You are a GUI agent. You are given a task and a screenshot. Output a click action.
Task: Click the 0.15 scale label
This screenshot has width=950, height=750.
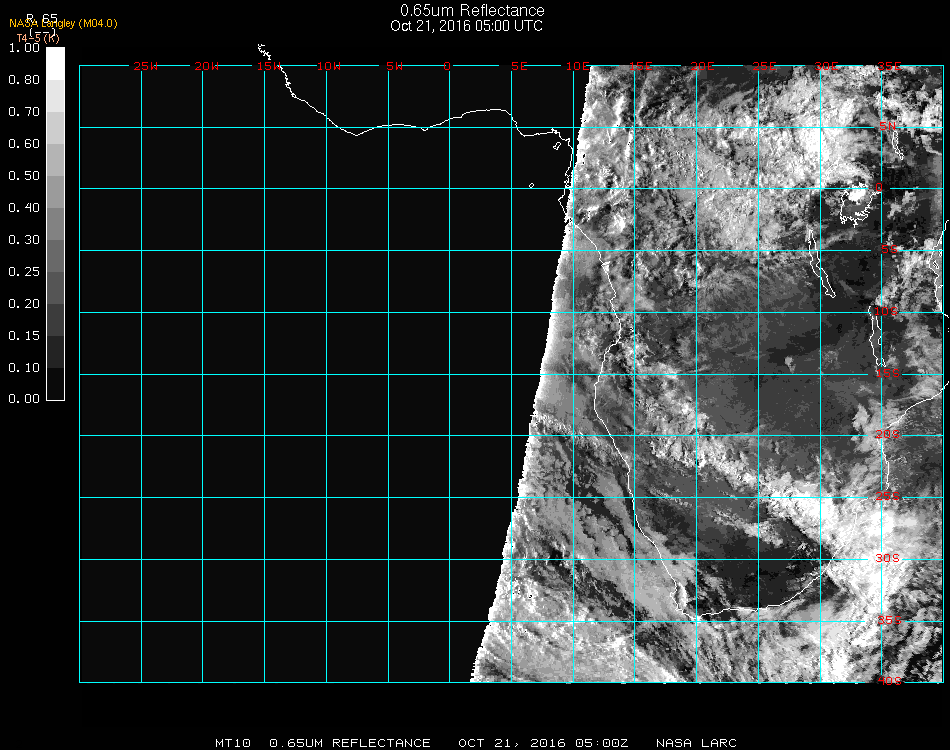pyautogui.click(x=24, y=336)
